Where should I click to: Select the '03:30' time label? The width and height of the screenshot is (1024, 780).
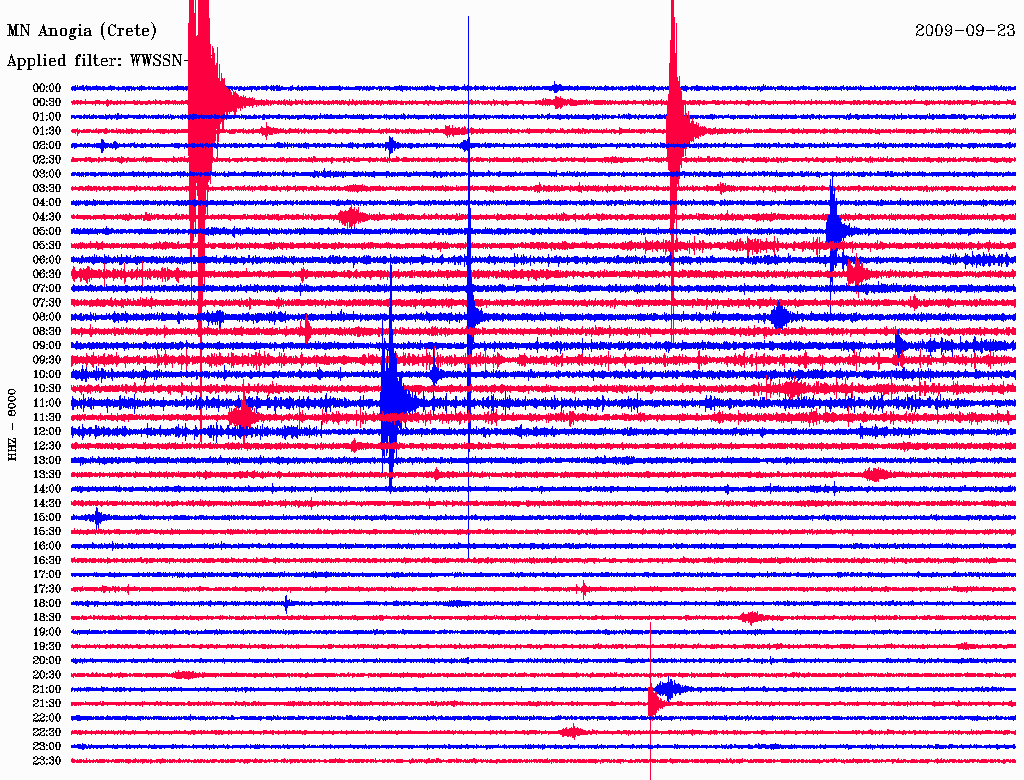(47, 188)
